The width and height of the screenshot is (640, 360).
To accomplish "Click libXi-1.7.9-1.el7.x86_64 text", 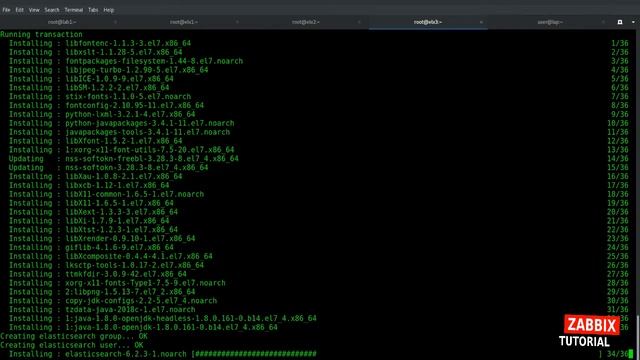I will click(x=117, y=221).
